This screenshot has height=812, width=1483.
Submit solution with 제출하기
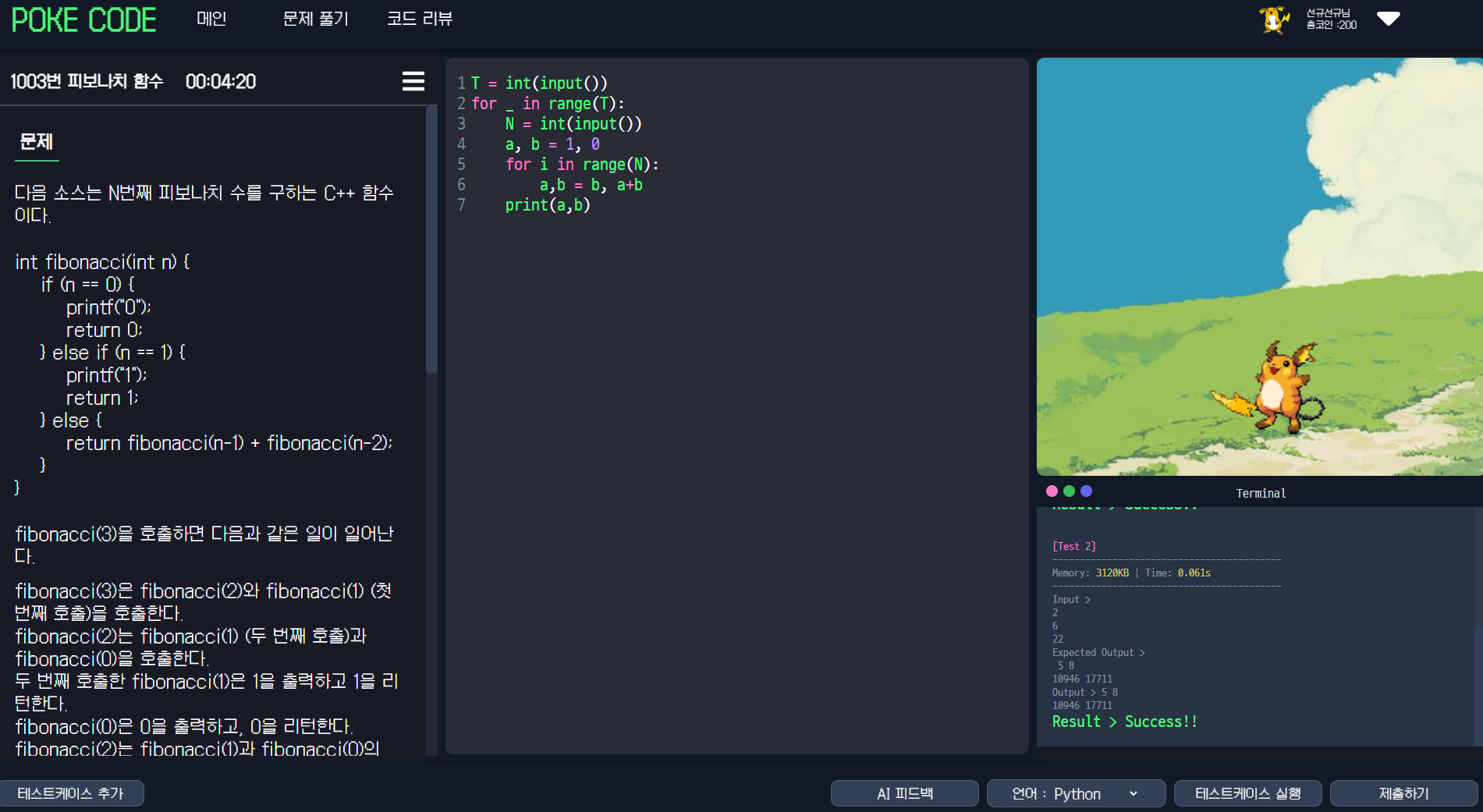[x=1404, y=793]
